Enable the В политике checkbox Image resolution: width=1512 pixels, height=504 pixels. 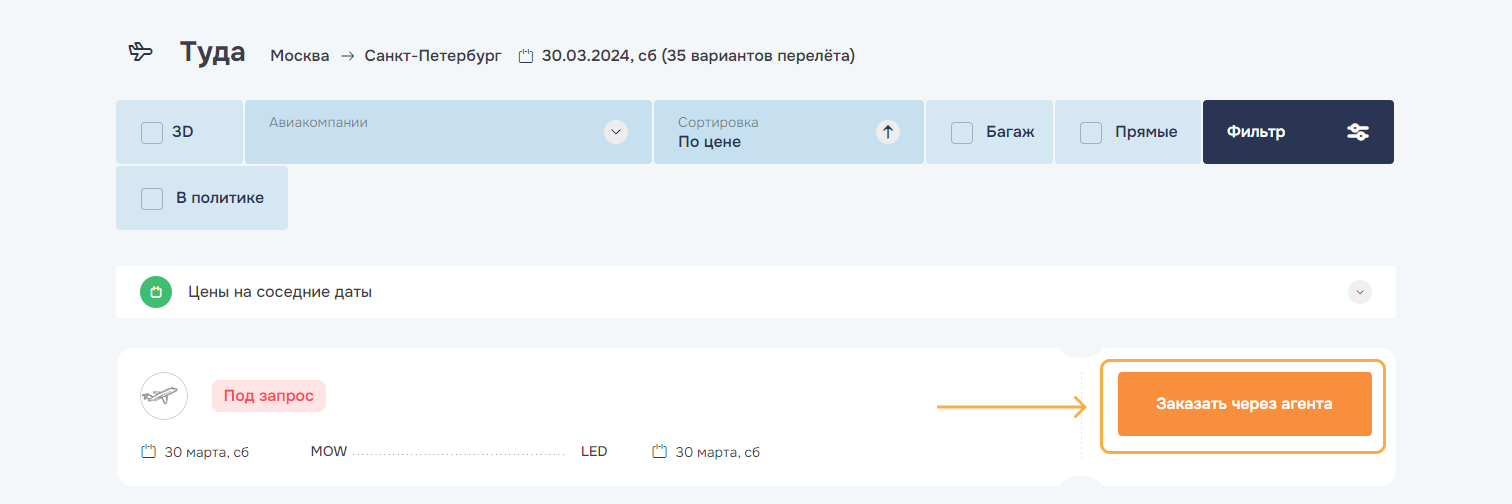(x=152, y=198)
